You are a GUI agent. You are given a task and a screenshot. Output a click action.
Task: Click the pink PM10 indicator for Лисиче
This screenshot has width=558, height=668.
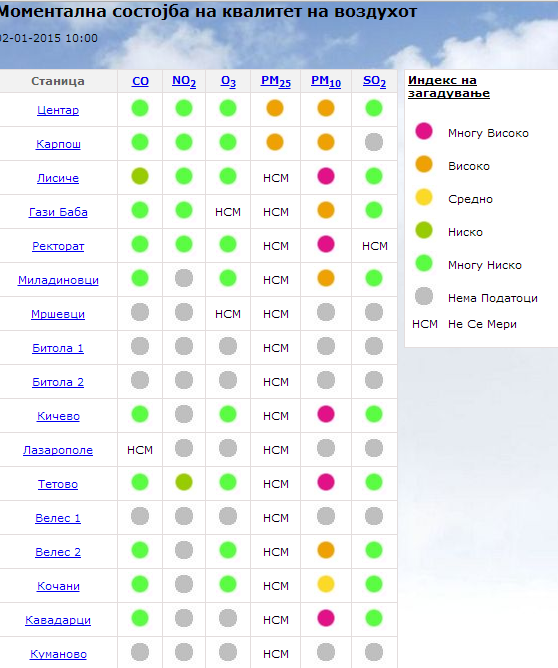click(x=326, y=176)
